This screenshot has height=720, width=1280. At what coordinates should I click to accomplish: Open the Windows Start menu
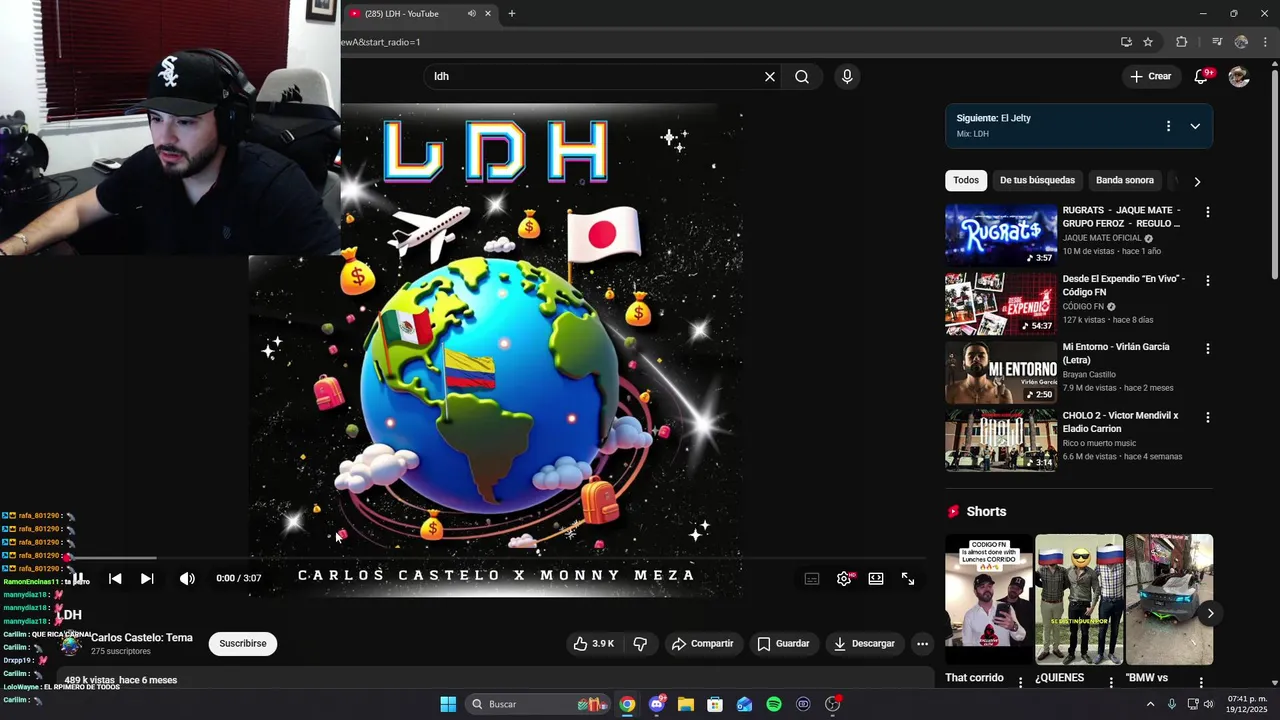tap(448, 704)
